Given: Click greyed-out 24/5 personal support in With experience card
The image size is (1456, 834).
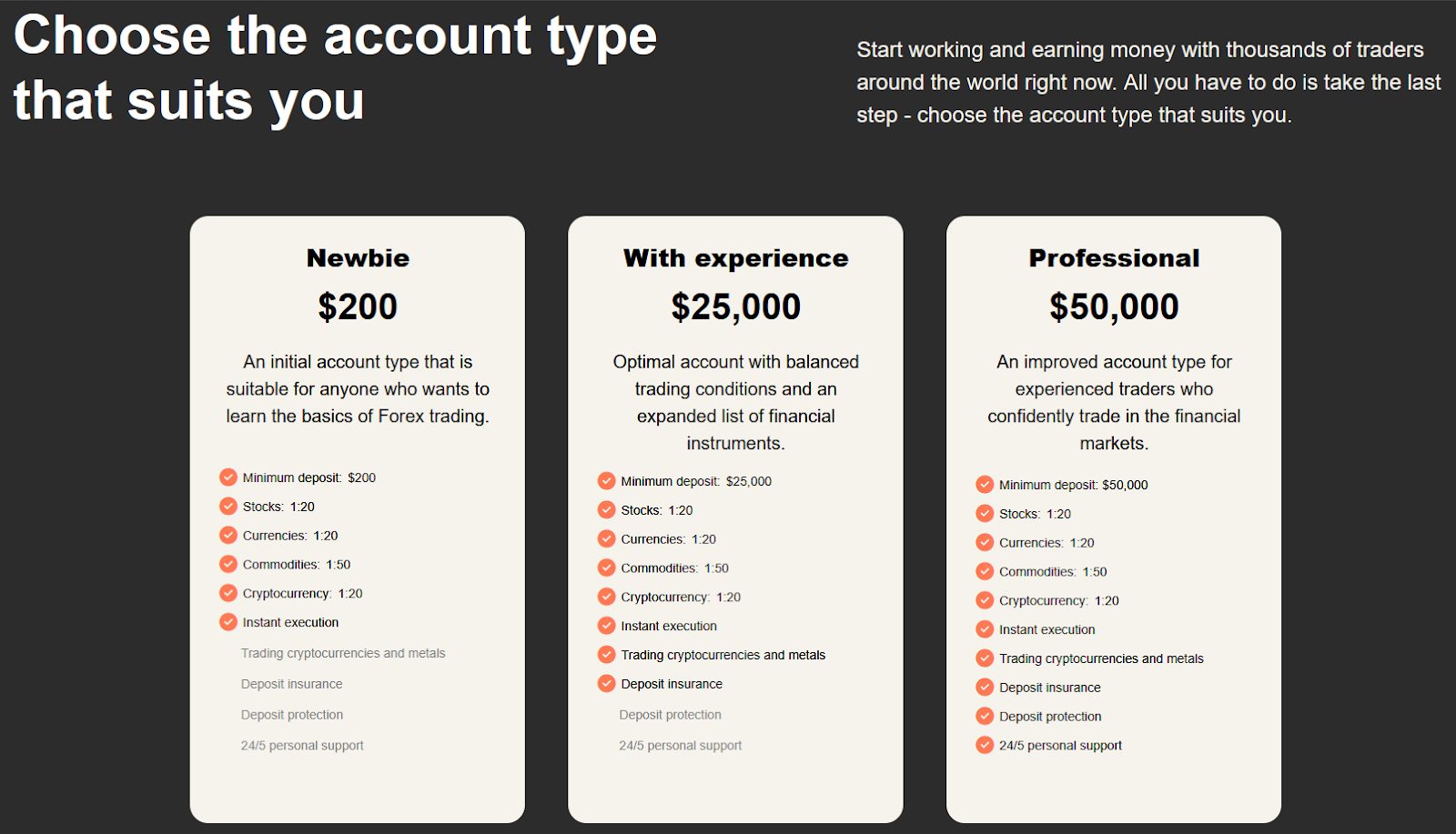Looking at the screenshot, I should 681,746.
